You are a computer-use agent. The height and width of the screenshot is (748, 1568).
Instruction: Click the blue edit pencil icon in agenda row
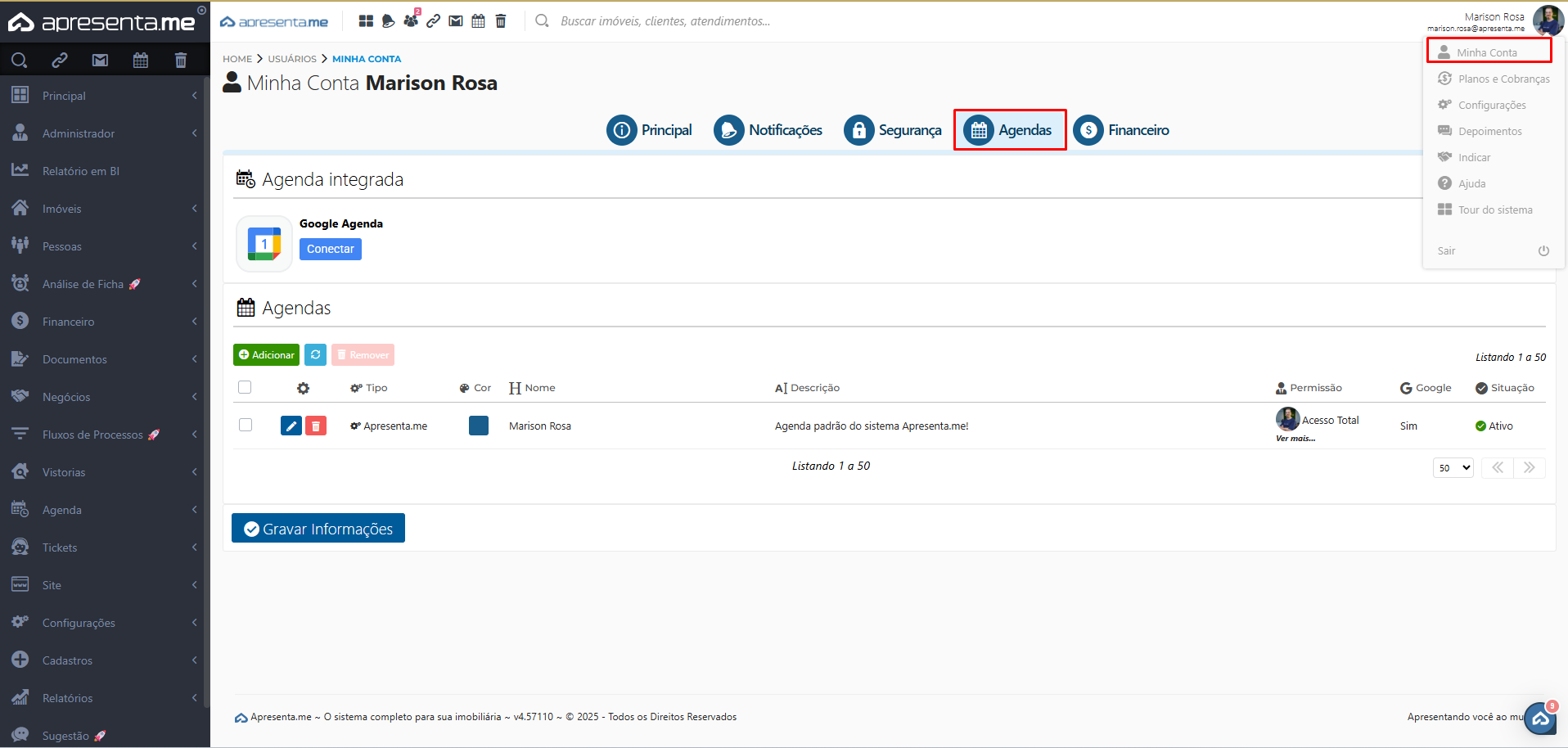[x=291, y=426]
